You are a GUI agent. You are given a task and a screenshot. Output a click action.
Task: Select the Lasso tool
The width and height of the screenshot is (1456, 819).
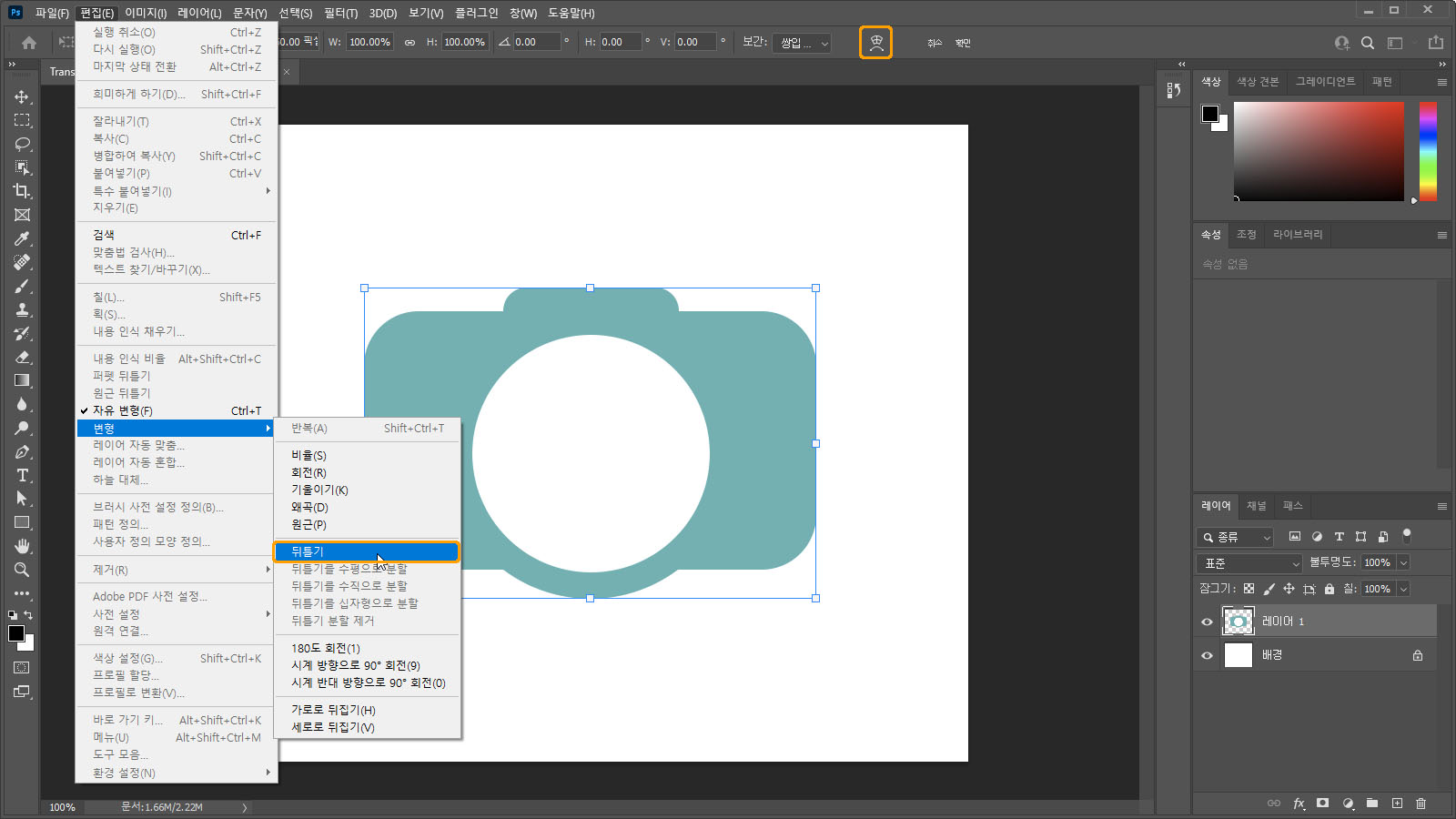[22, 144]
